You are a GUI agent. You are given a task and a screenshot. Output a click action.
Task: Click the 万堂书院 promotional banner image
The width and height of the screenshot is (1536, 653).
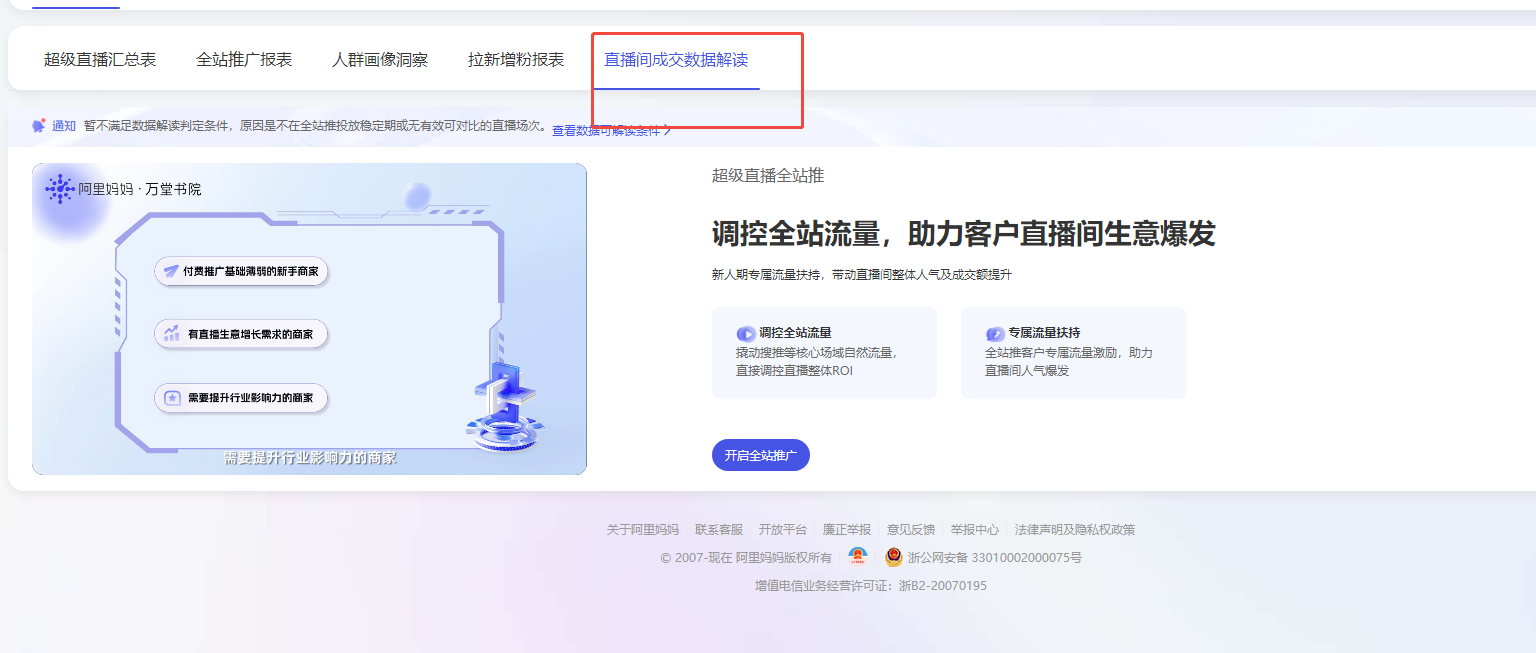[x=309, y=318]
